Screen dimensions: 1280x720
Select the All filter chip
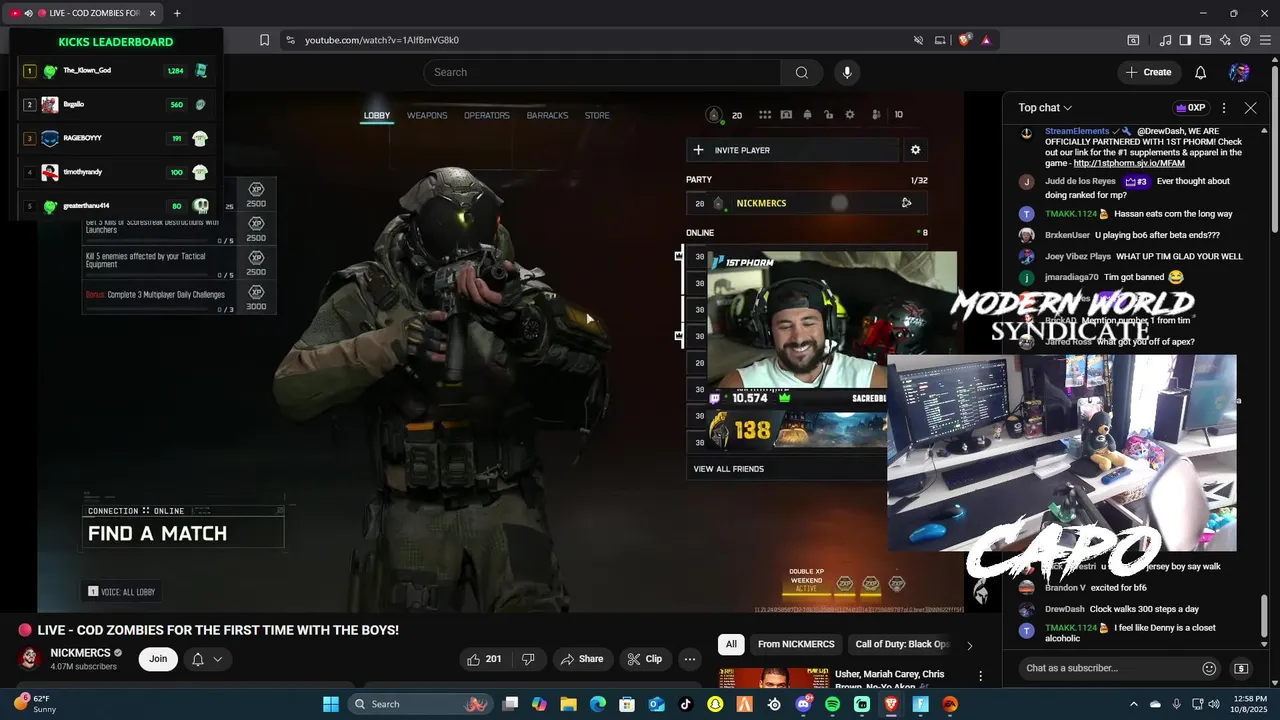pyautogui.click(x=731, y=645)
